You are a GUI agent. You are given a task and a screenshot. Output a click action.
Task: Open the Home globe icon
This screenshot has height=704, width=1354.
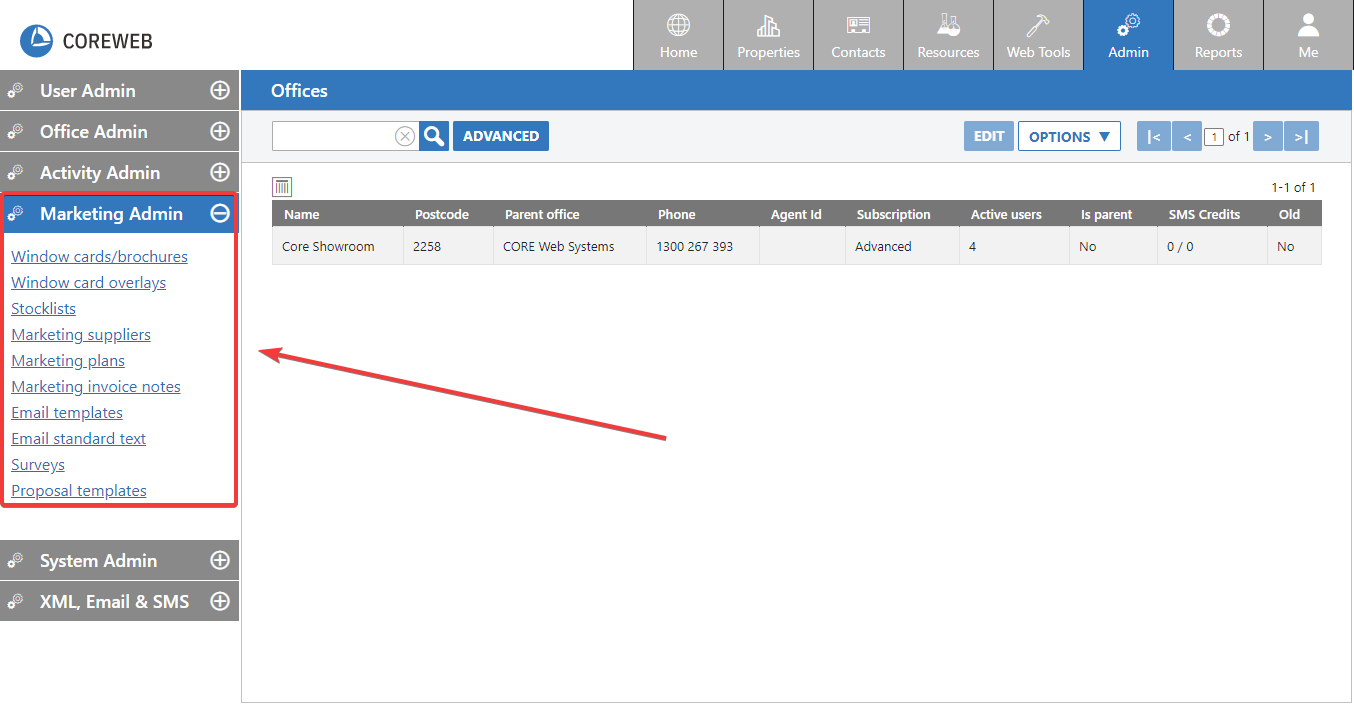pyautogui.click(x=678, y=26)
